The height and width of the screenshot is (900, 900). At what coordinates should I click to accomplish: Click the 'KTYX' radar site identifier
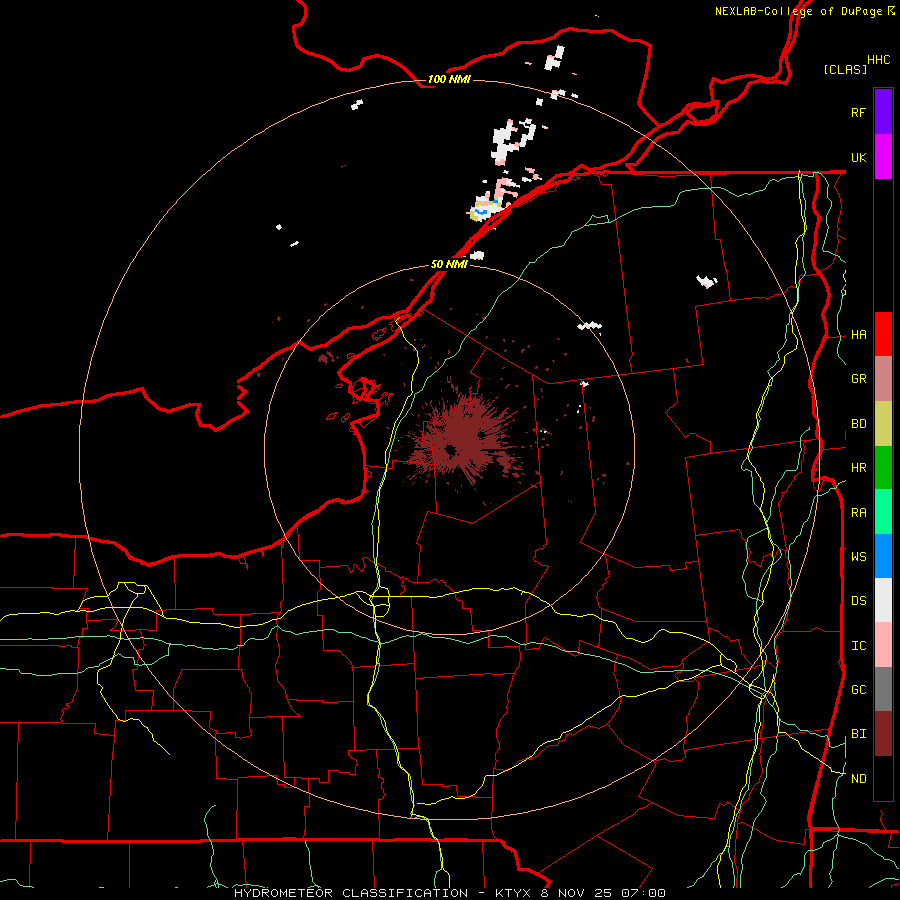coord(513,893)
